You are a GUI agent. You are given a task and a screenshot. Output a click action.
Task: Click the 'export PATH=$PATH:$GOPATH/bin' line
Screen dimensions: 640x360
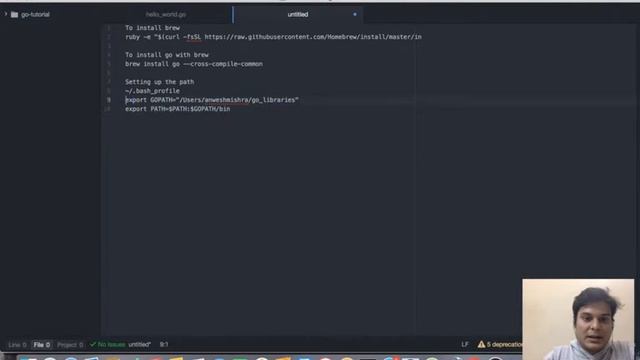click(178, 109)
